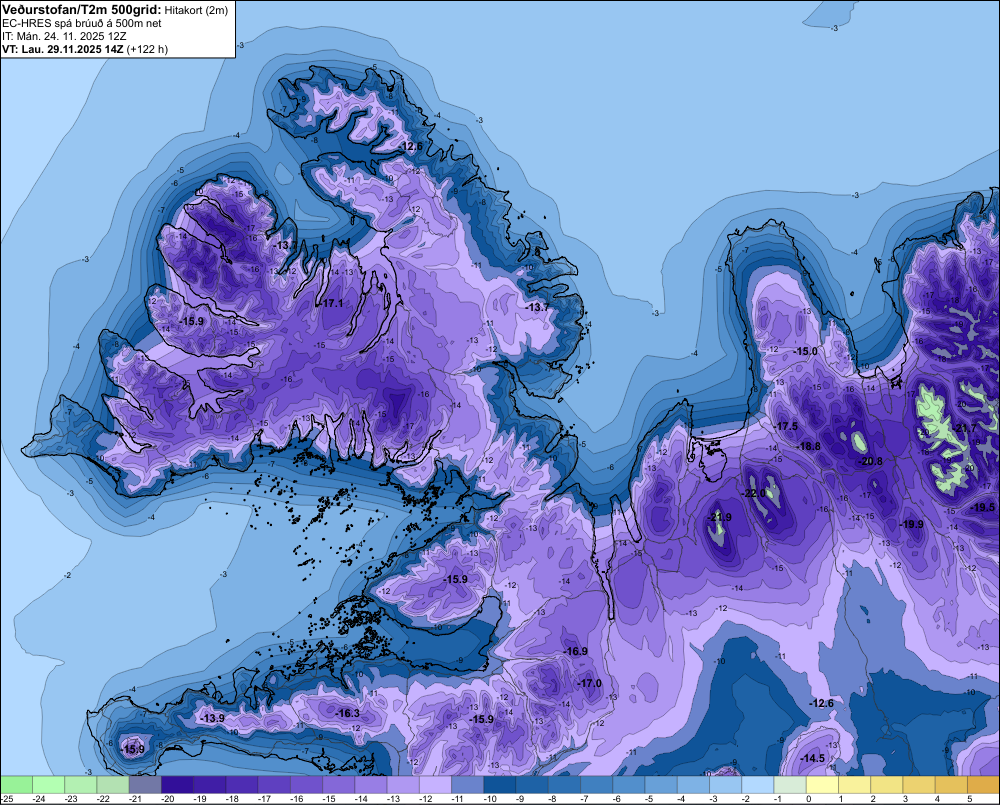Click the -14.5 temperature value on the map
This screenshot has width=1000, height=805.
[812, 758]
